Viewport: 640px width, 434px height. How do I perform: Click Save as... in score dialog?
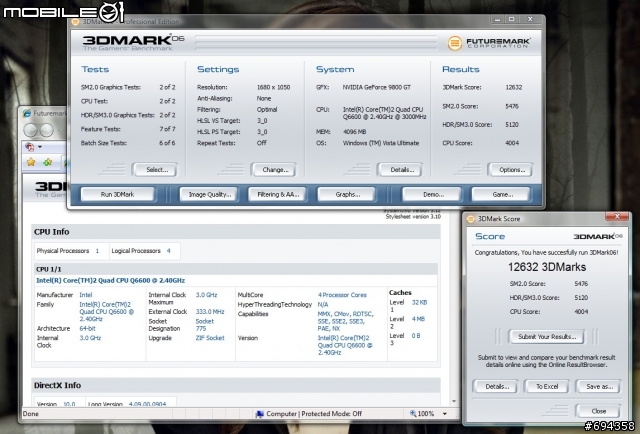598,387
